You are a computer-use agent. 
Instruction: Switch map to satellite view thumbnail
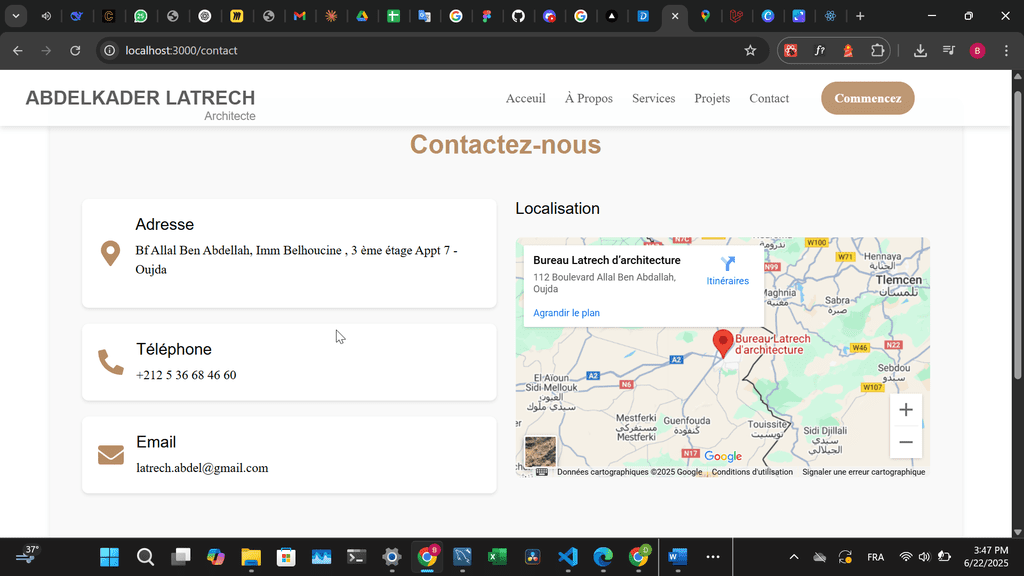(x=540, y=451)
